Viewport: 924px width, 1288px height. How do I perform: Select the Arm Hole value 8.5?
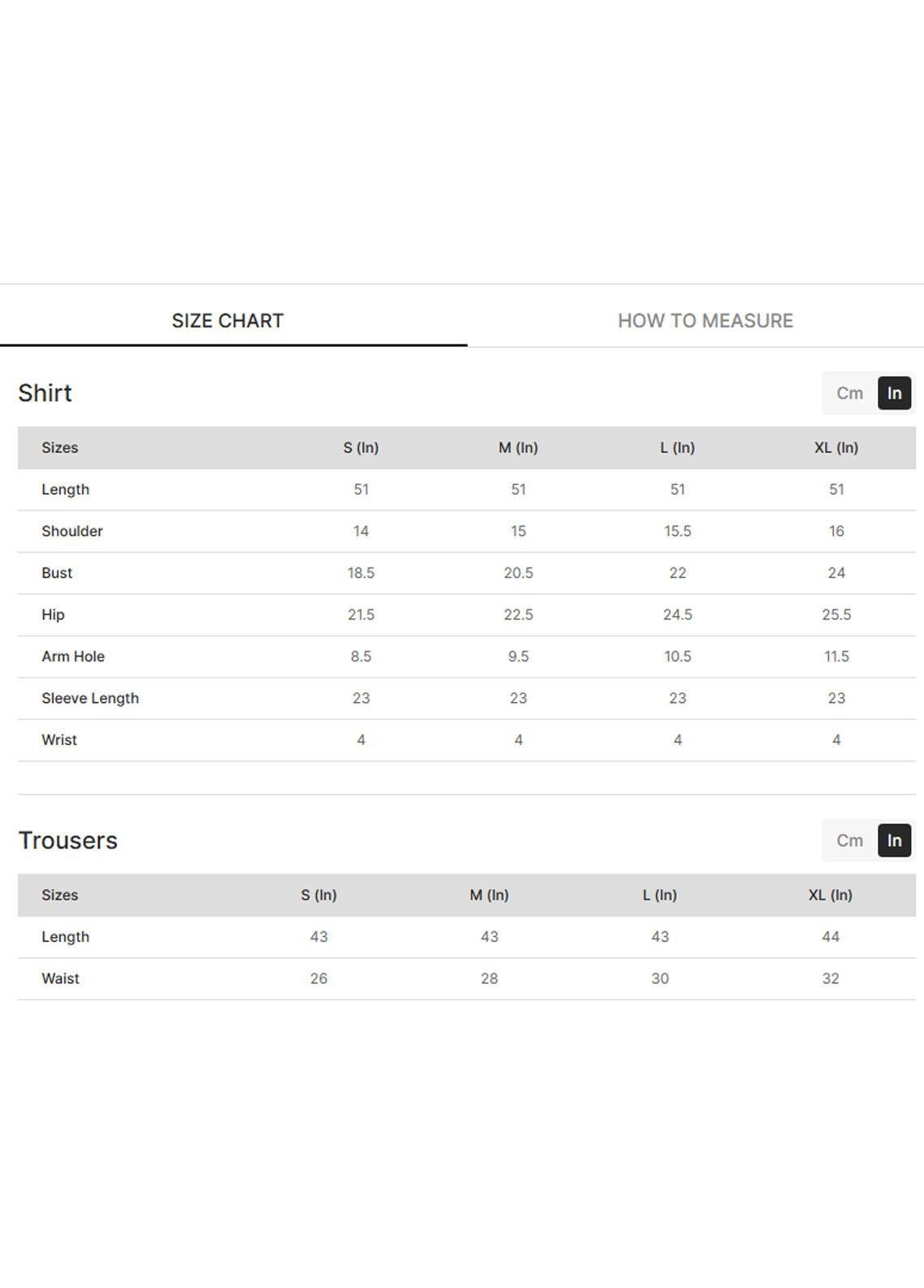point(361,657)
